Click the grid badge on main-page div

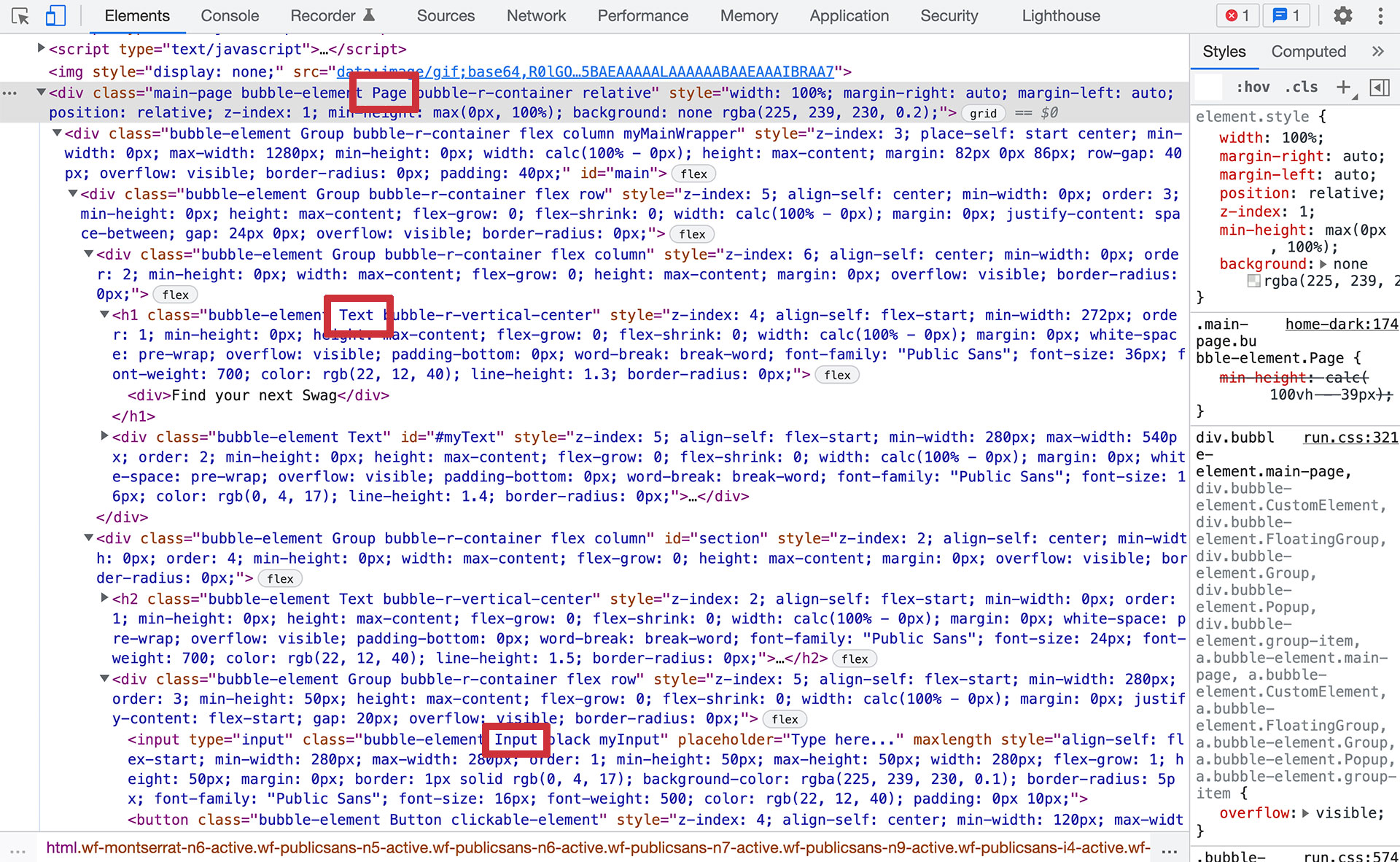click(983, 113)
